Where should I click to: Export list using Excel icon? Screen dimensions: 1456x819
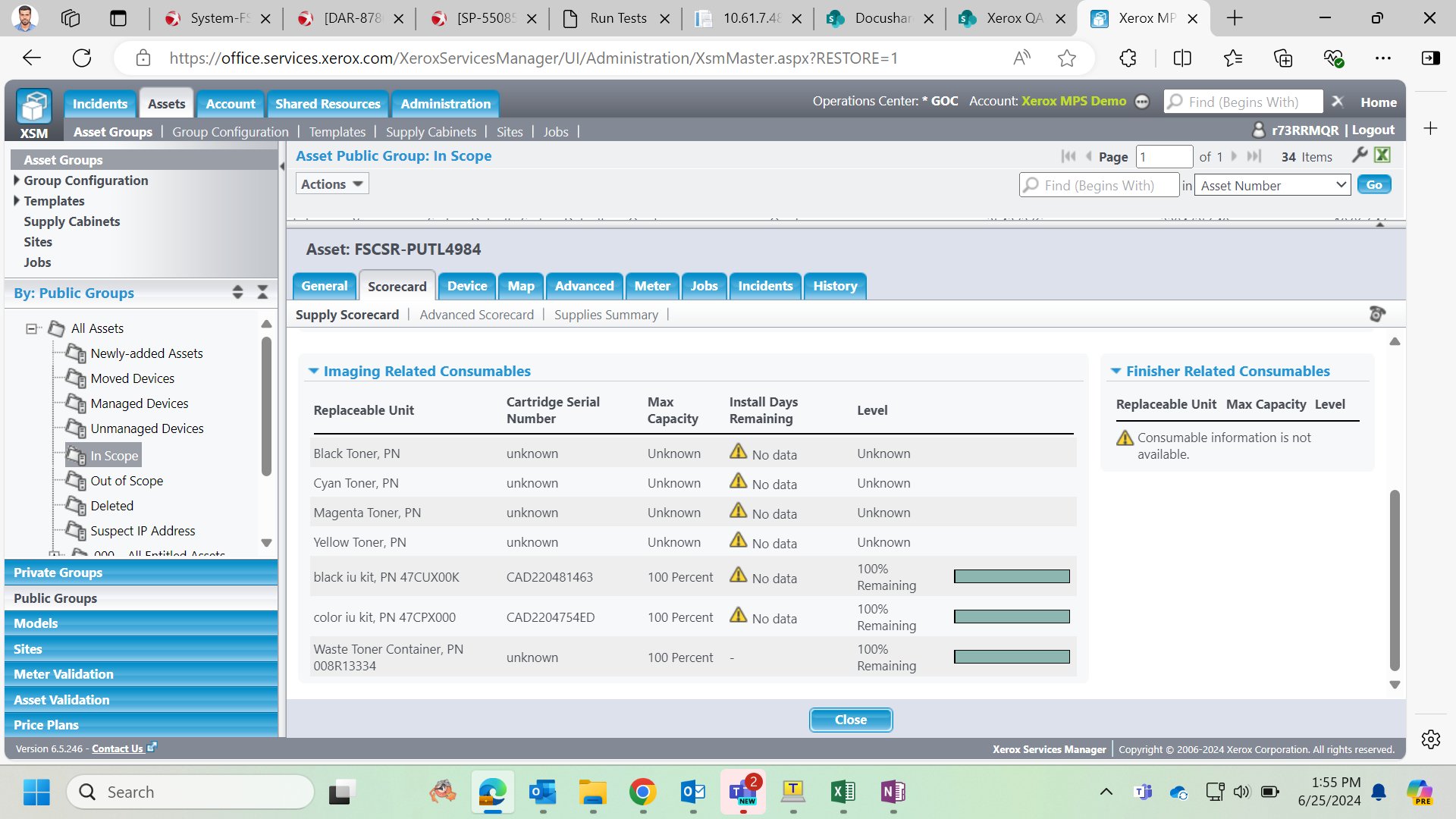(1382, 155)
